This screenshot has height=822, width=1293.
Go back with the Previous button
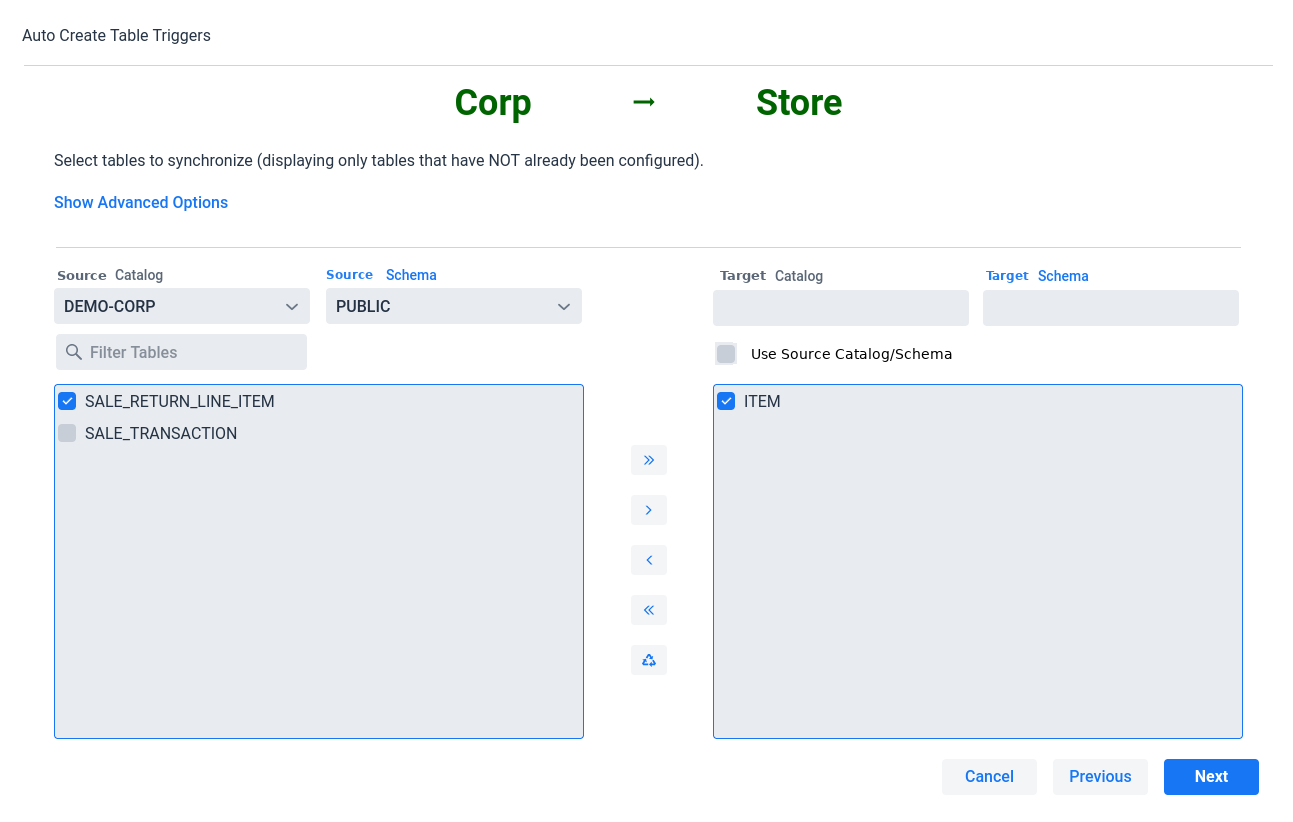point(1099,777)
